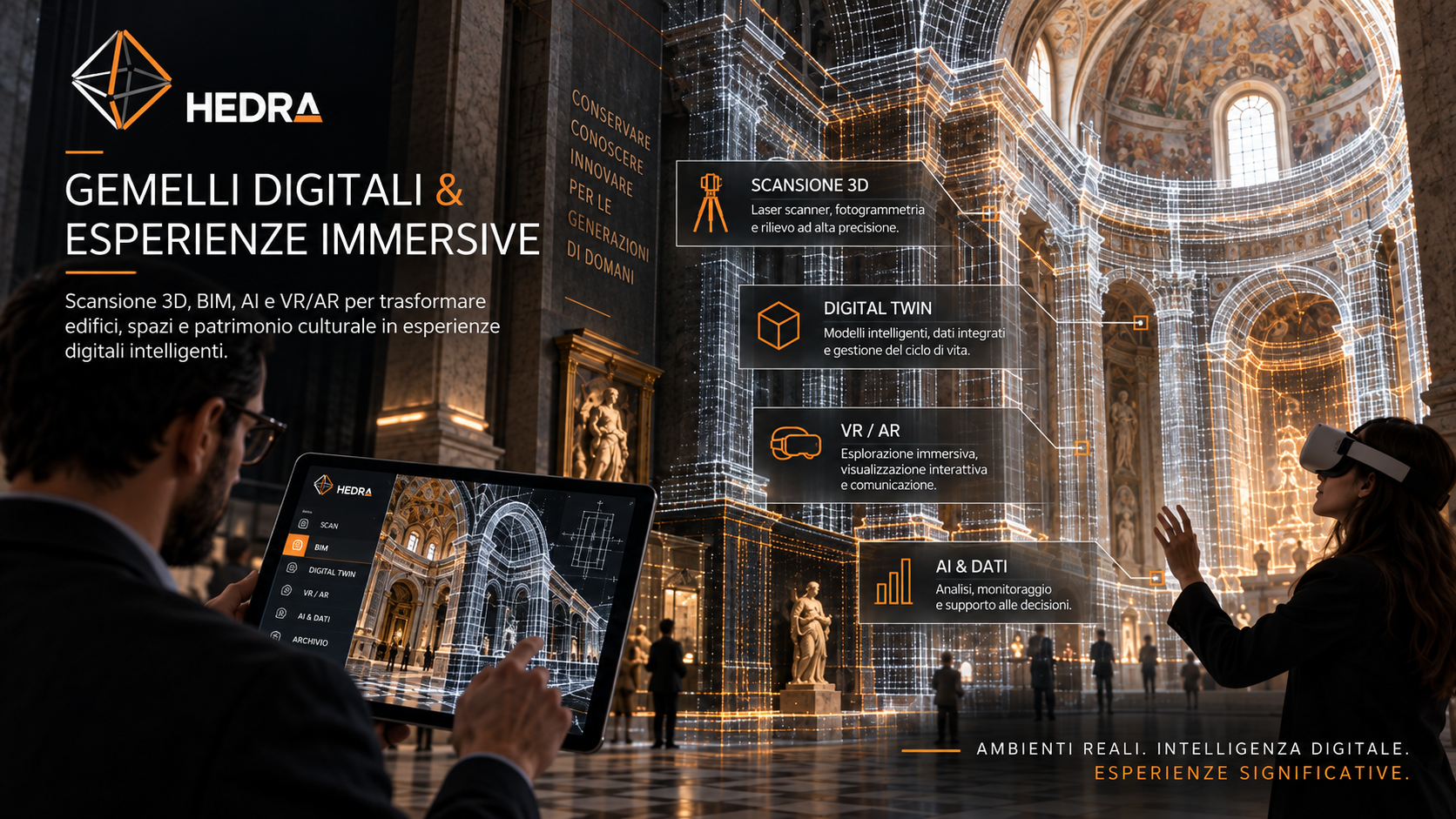
Task: Click the orange anchor marker of VR / AR callout
Action: 1082,447
